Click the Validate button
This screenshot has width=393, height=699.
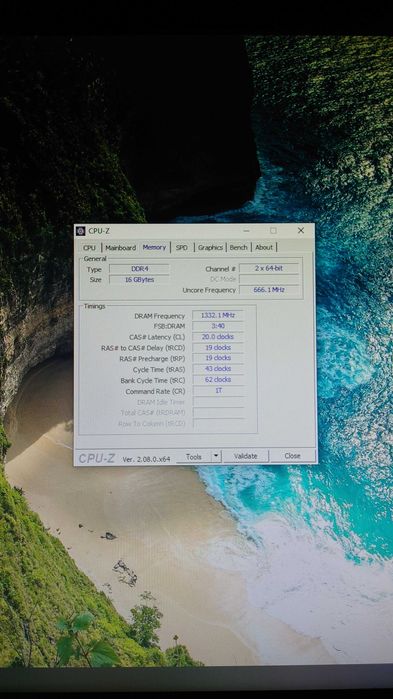[246, 456]
